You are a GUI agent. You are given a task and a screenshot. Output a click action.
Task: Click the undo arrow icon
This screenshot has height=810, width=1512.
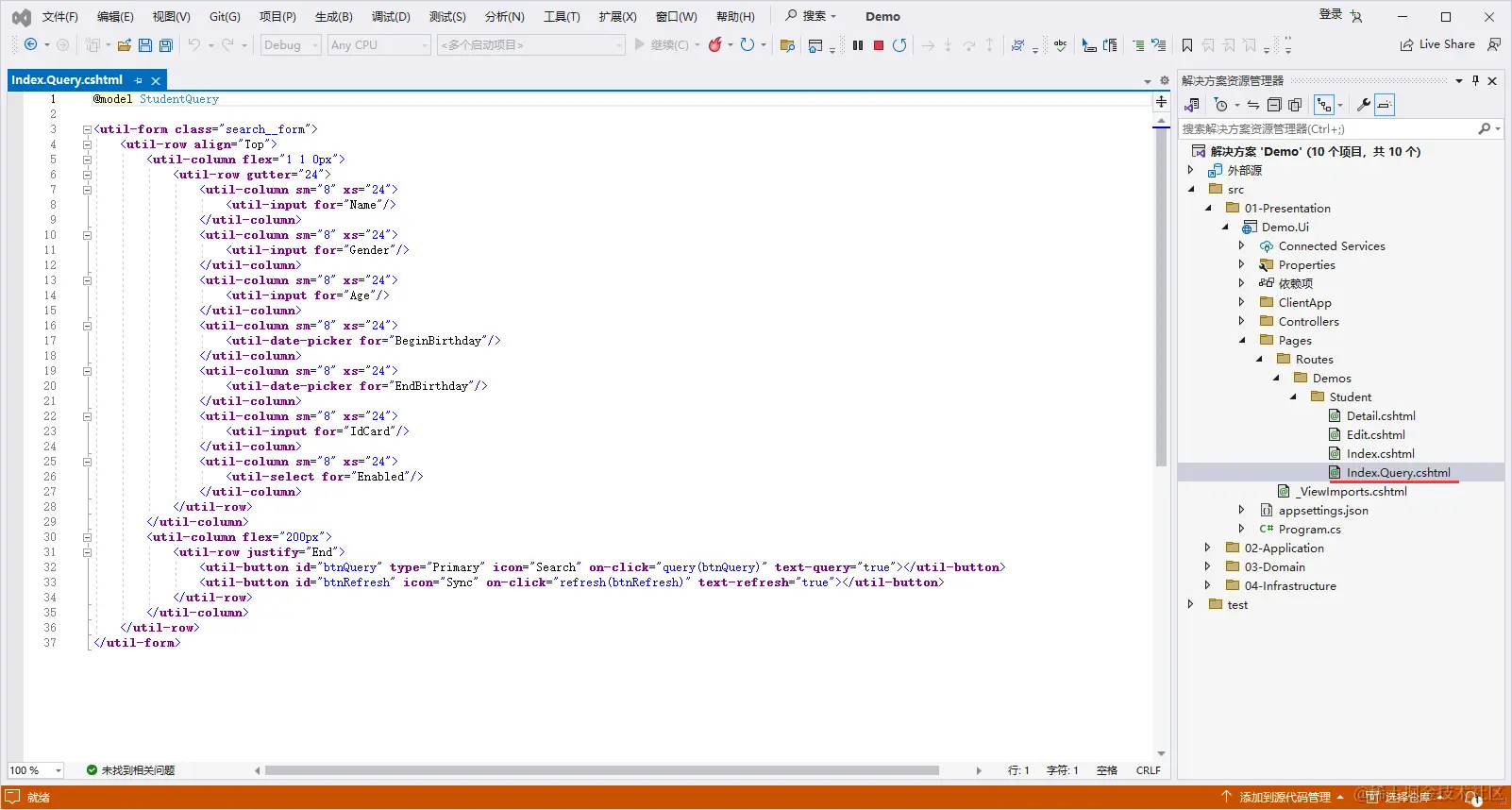[193, 44]
